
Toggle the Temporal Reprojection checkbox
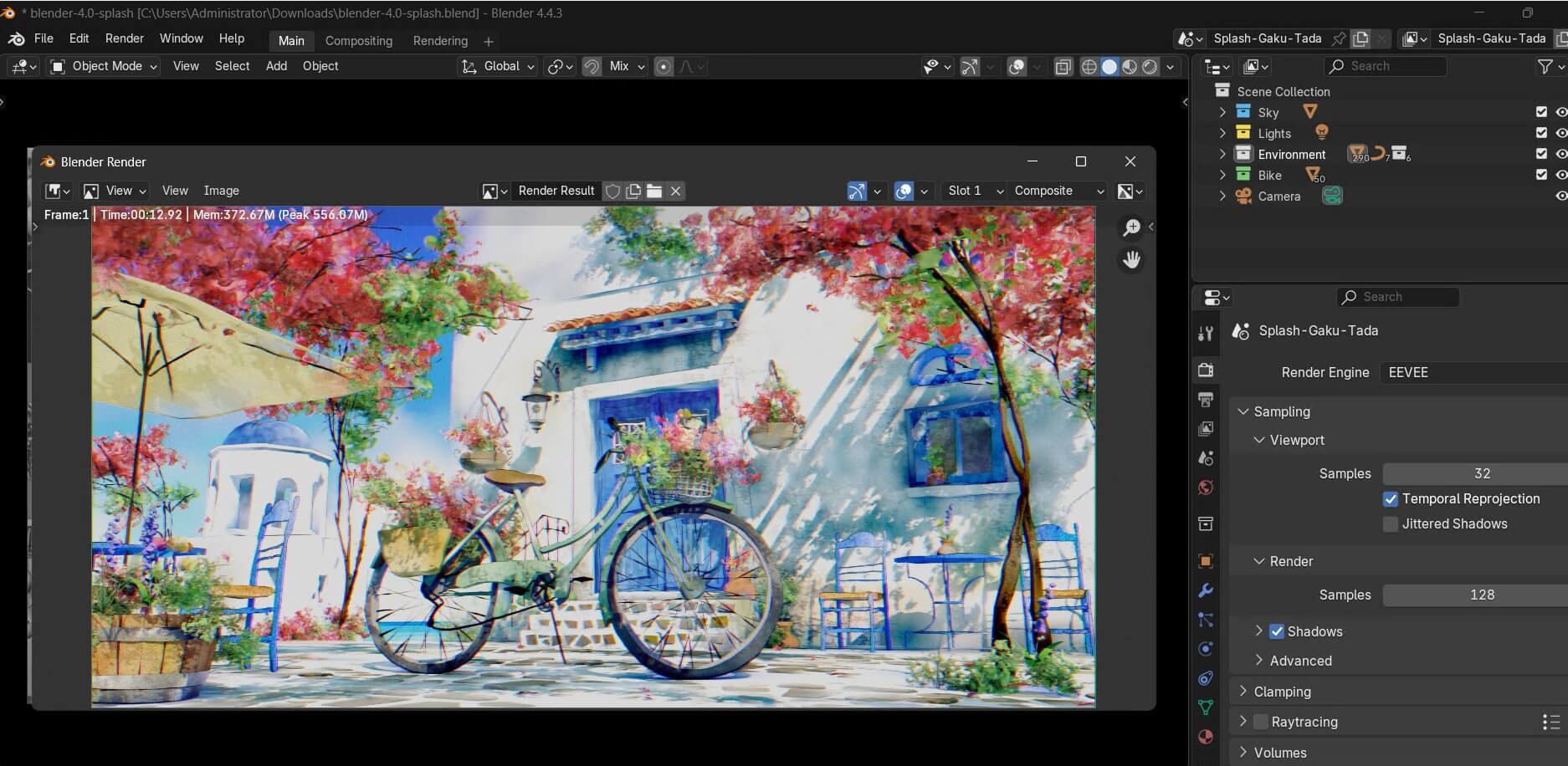(1391, 499)
